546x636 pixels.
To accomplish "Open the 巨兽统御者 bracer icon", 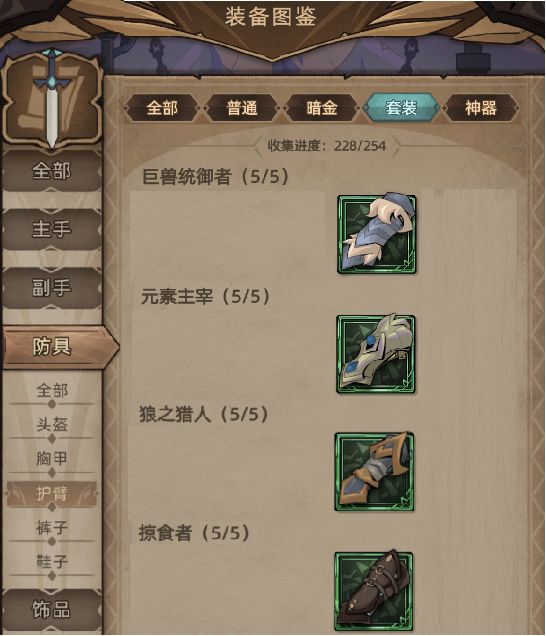I will tap(377, 234).
